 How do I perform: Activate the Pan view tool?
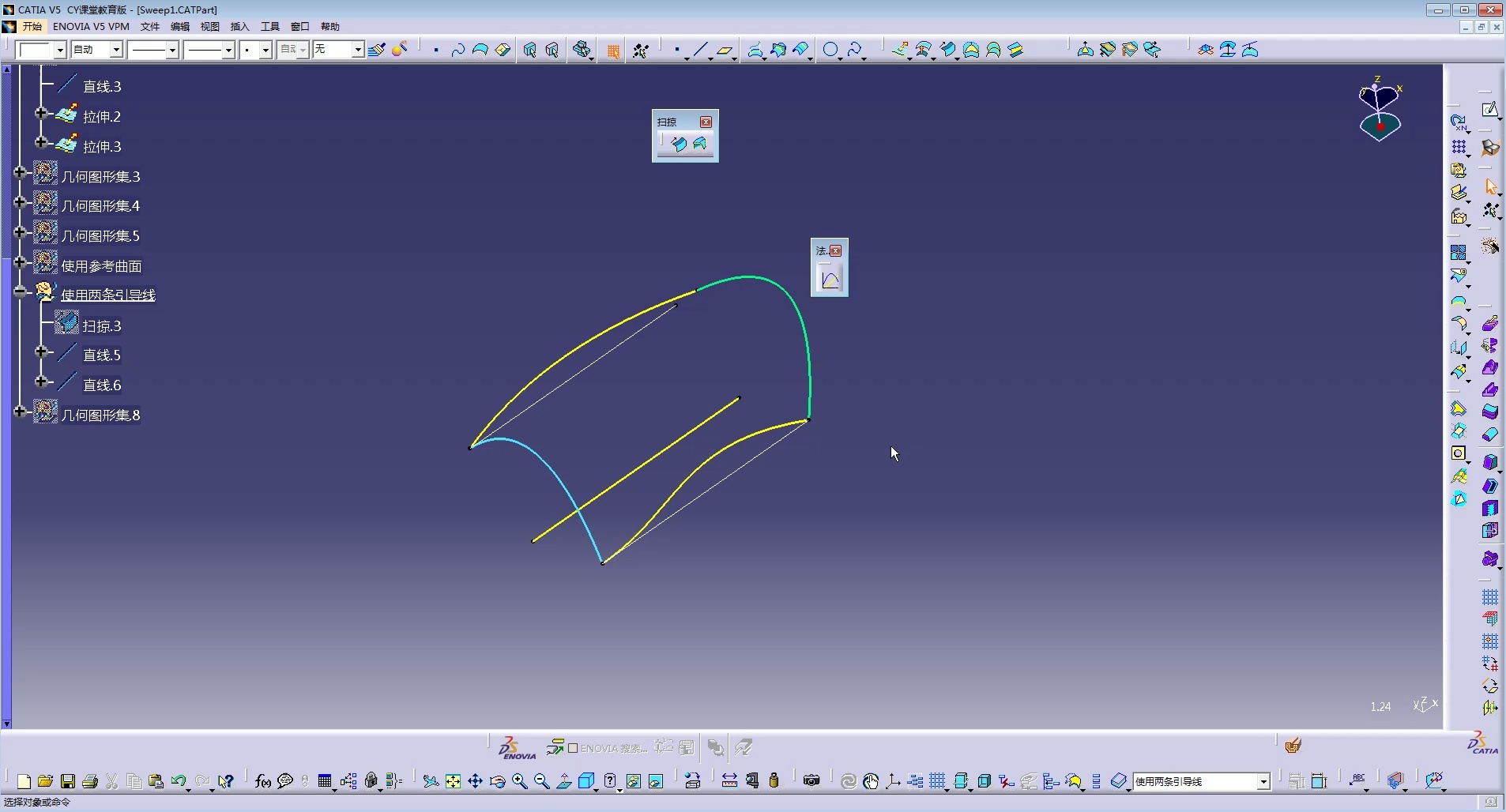point(475,781)
